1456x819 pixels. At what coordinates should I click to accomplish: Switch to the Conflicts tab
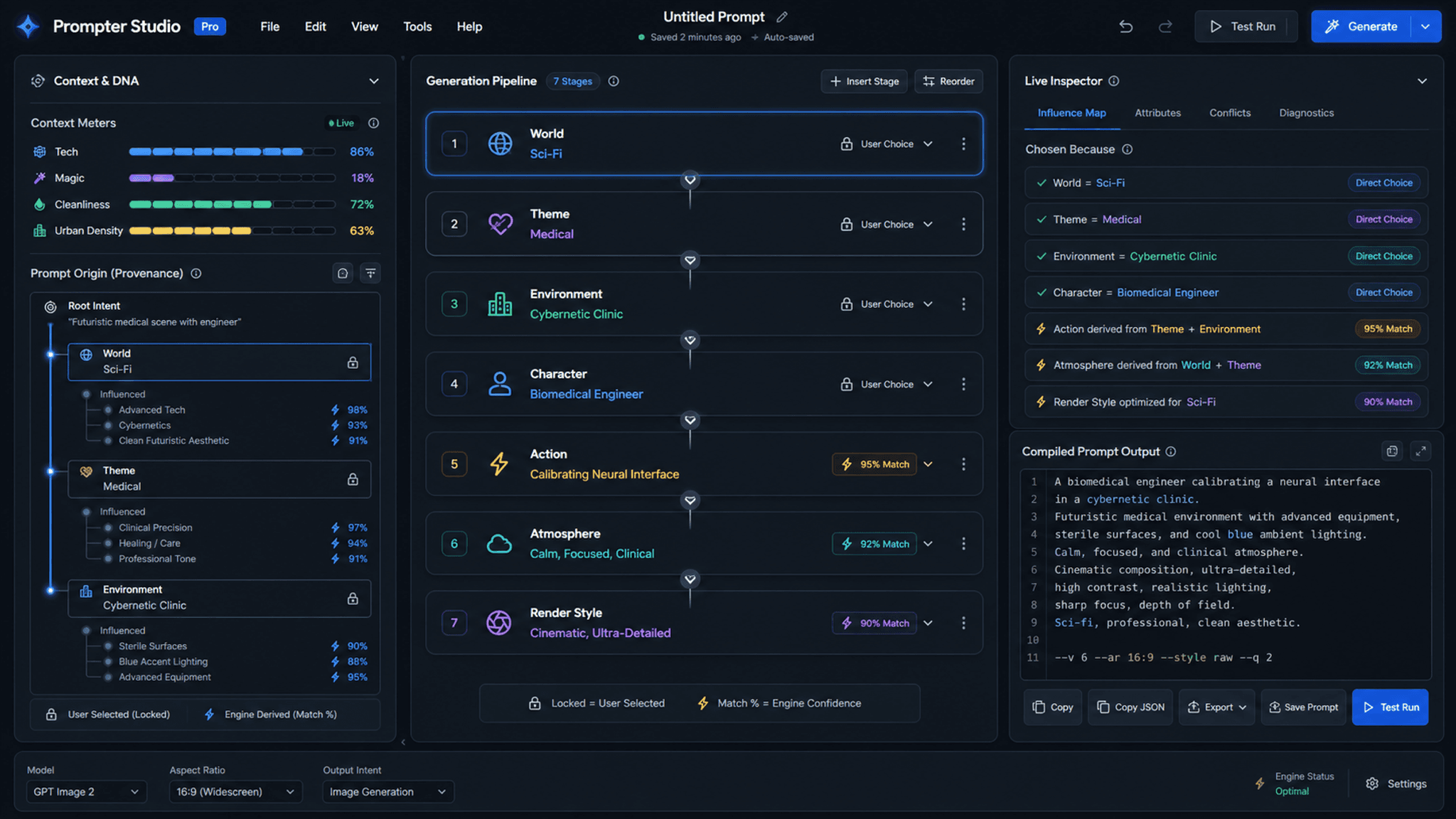[1230, 113]
